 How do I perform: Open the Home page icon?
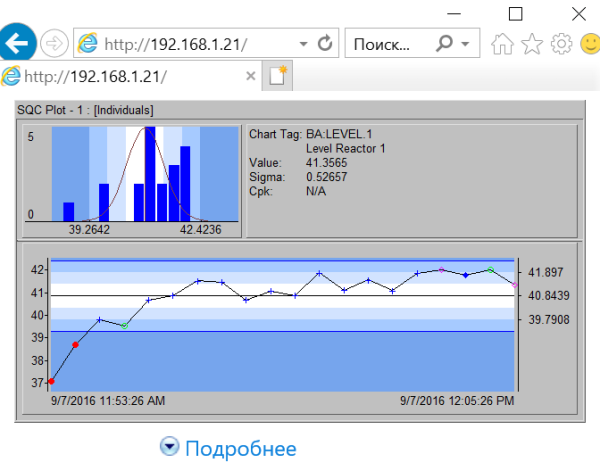[x=504, y=44]
